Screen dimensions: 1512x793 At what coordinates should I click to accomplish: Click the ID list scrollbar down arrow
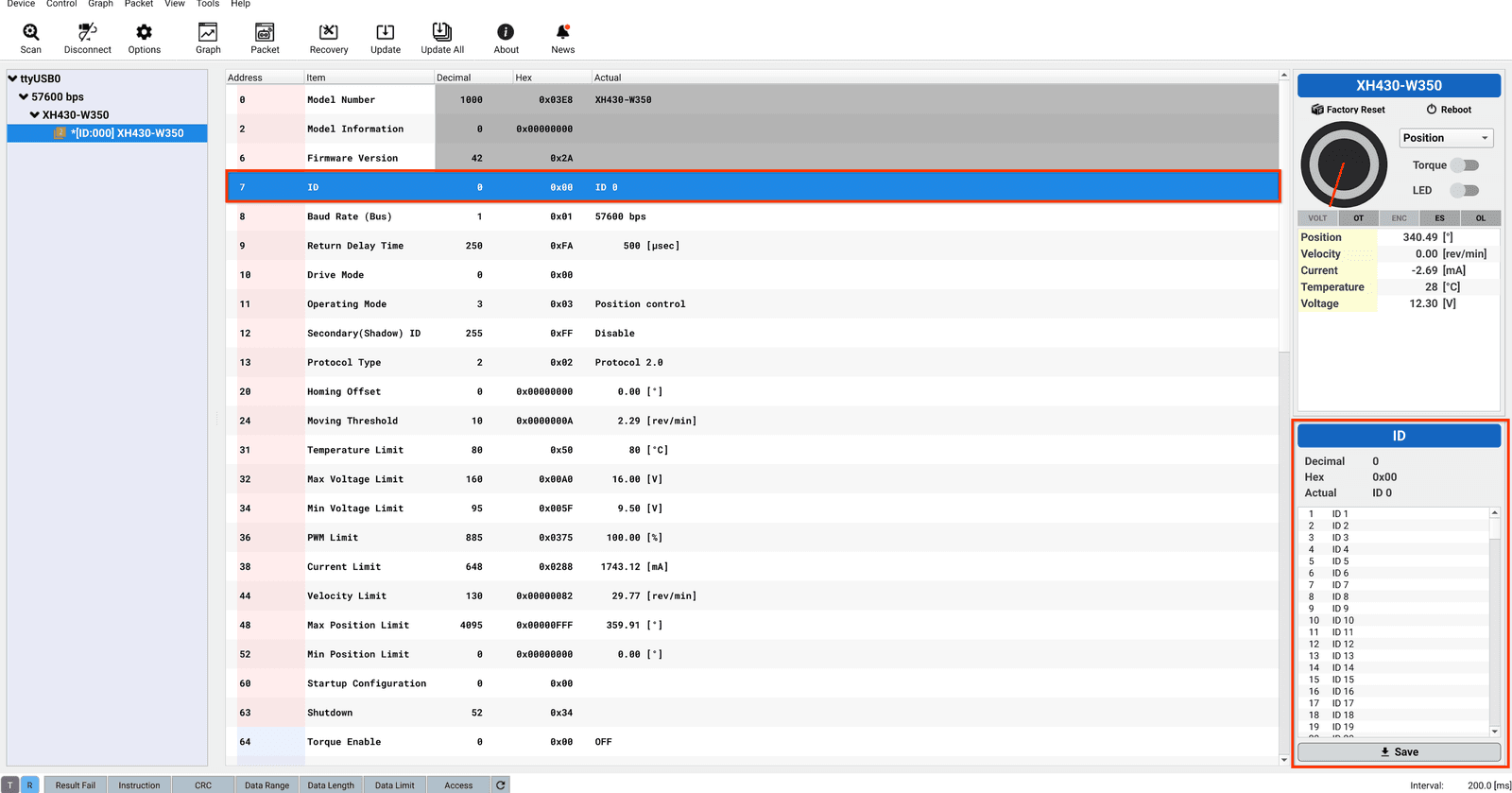click(x=1495, y=732)
